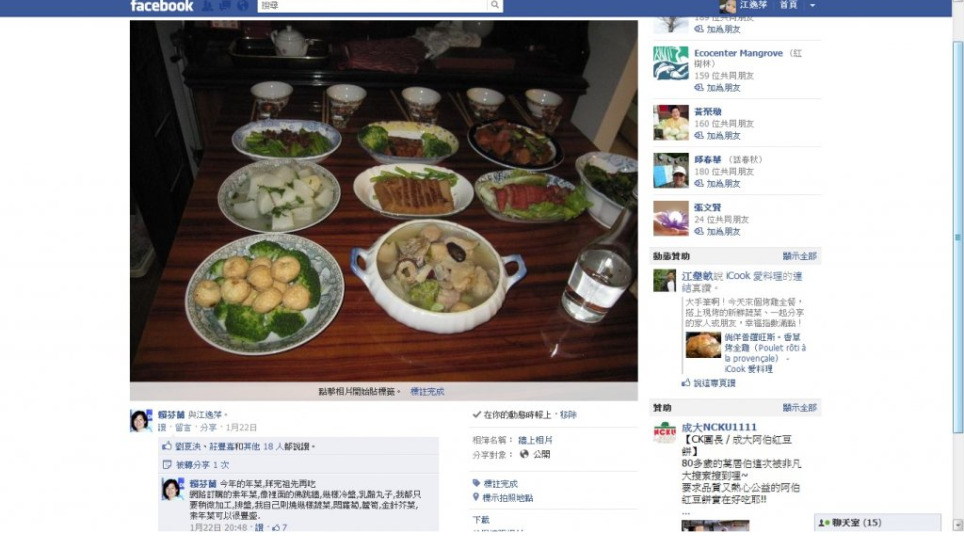964x540 pixels.
Task: Expand 顯示全部 for 贊助 section
Action: click(799, 408)
